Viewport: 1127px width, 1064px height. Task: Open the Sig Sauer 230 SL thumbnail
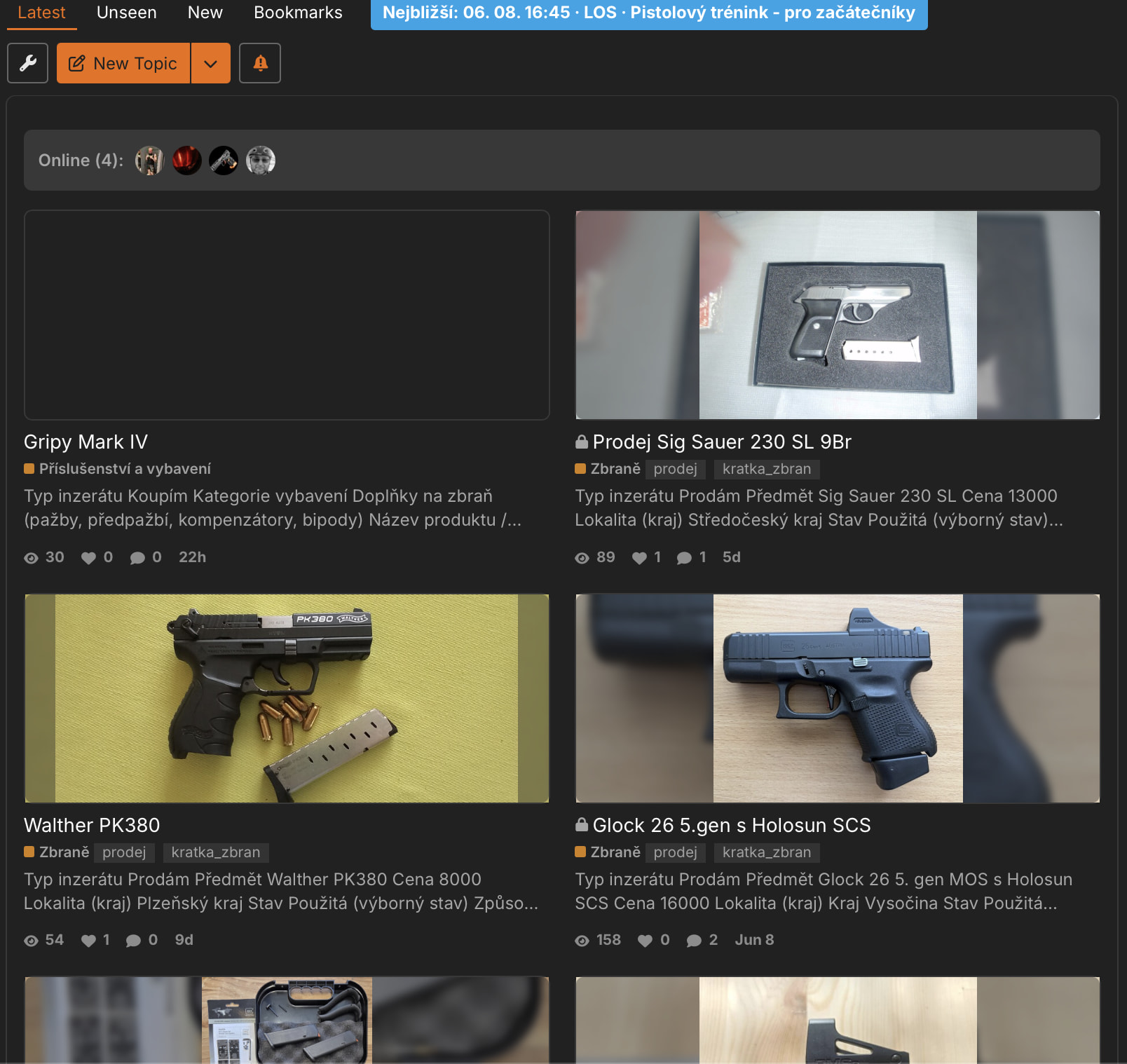tap(838, 315)
